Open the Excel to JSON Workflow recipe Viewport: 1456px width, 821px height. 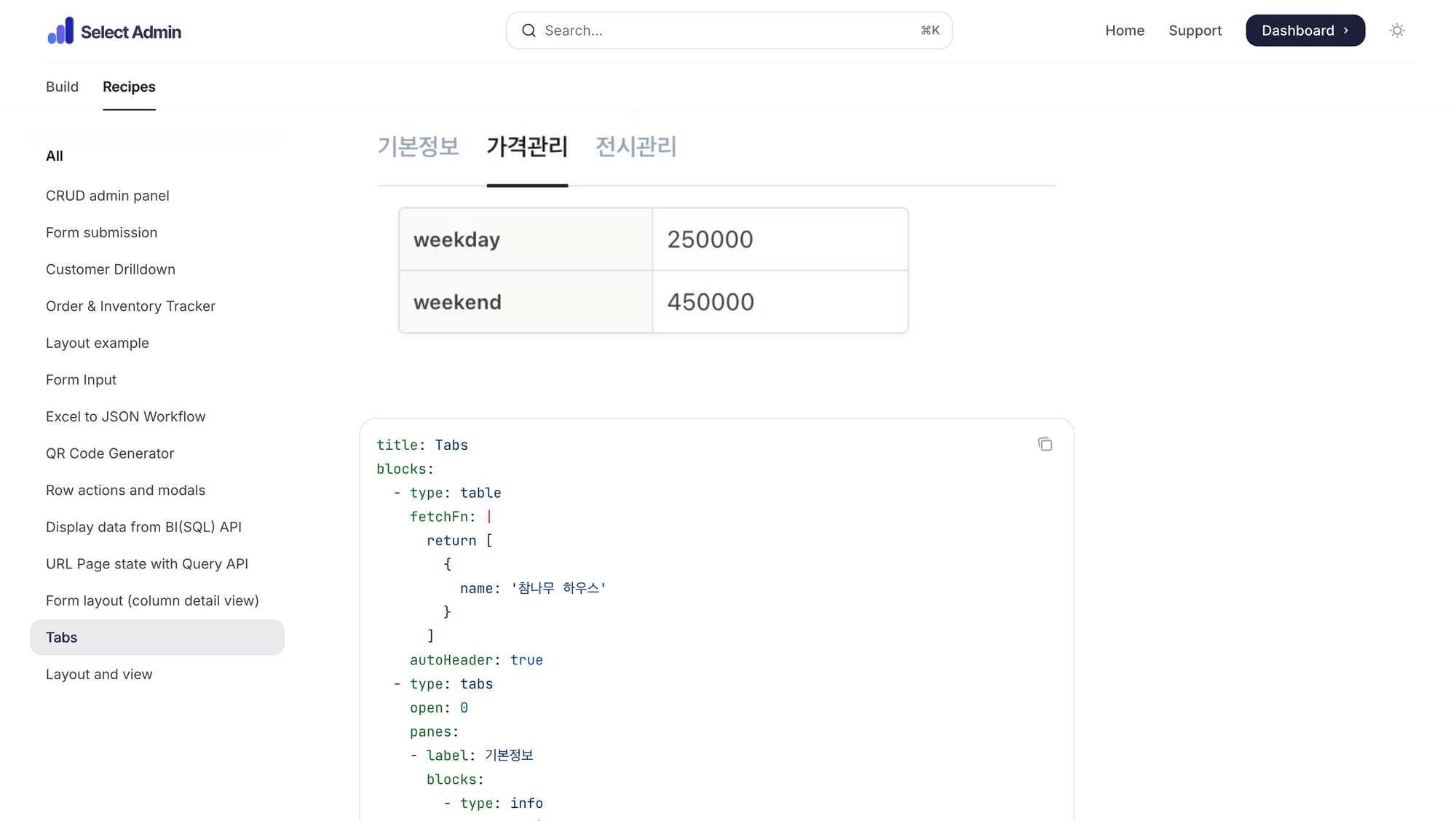125,416
